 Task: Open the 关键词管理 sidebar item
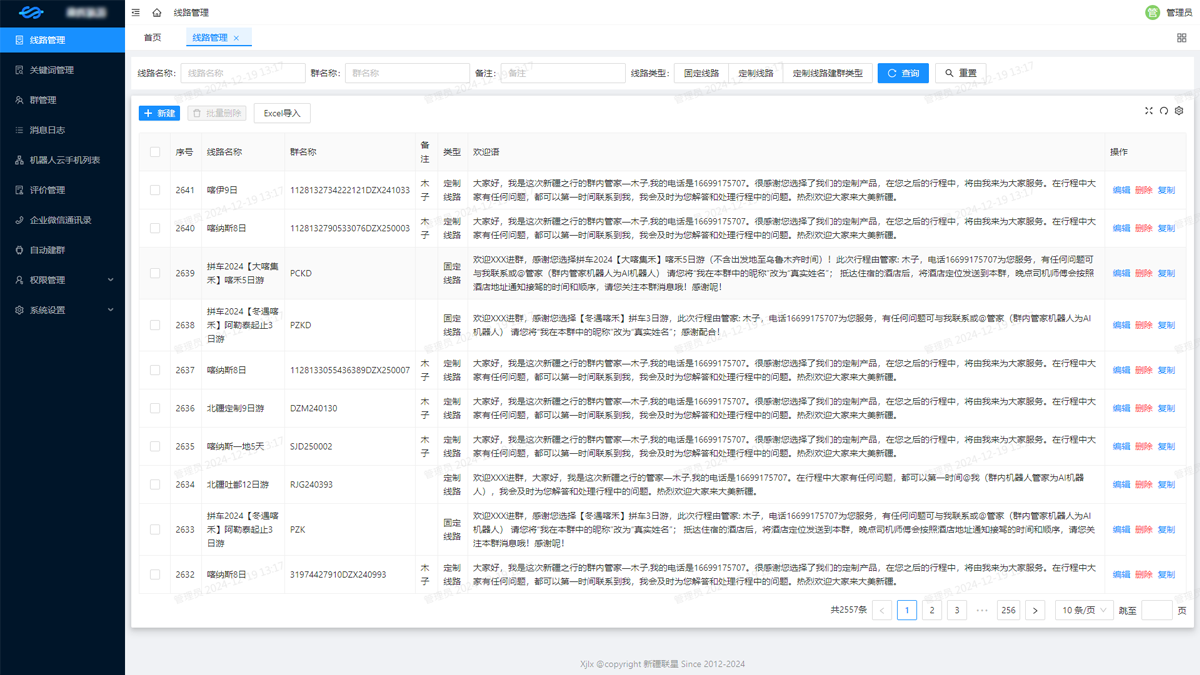pyautogui.click(x=62, y=70)
